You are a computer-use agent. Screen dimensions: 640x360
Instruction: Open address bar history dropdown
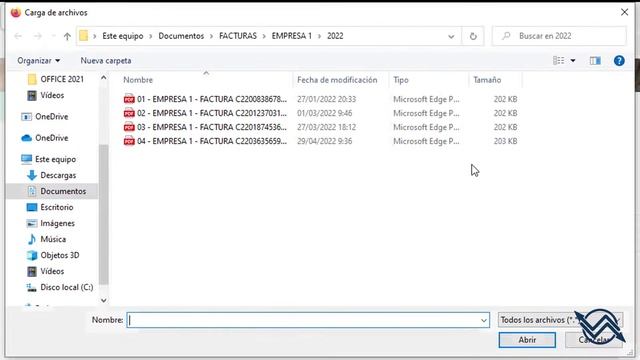pyautogui.click(x=451, y=36)
